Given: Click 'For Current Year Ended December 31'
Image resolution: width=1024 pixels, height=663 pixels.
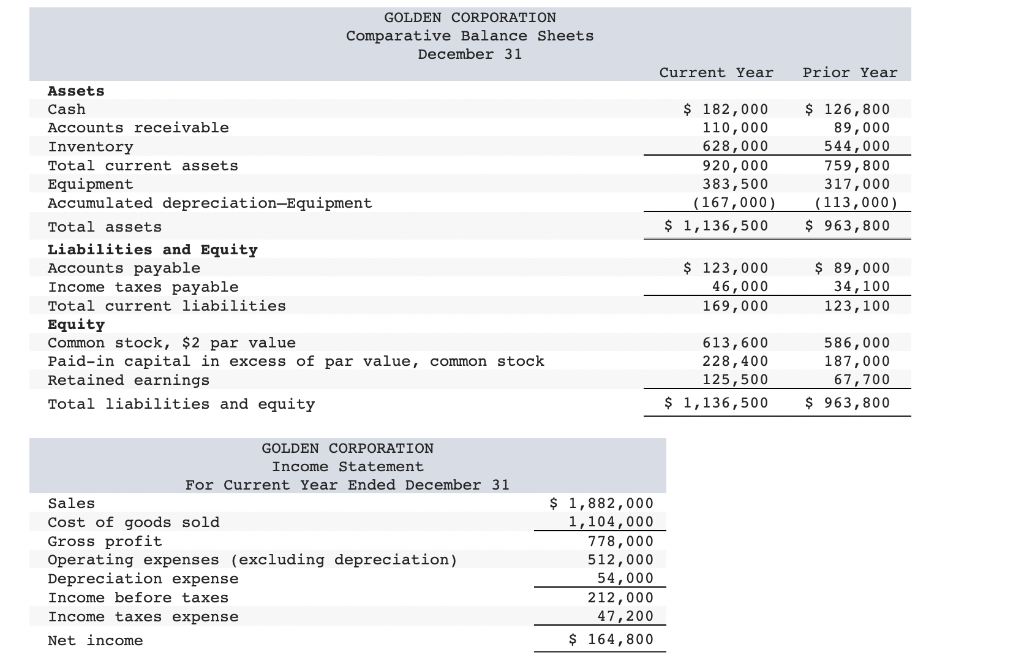Looking at the screenshot, I should coord(347,485).
